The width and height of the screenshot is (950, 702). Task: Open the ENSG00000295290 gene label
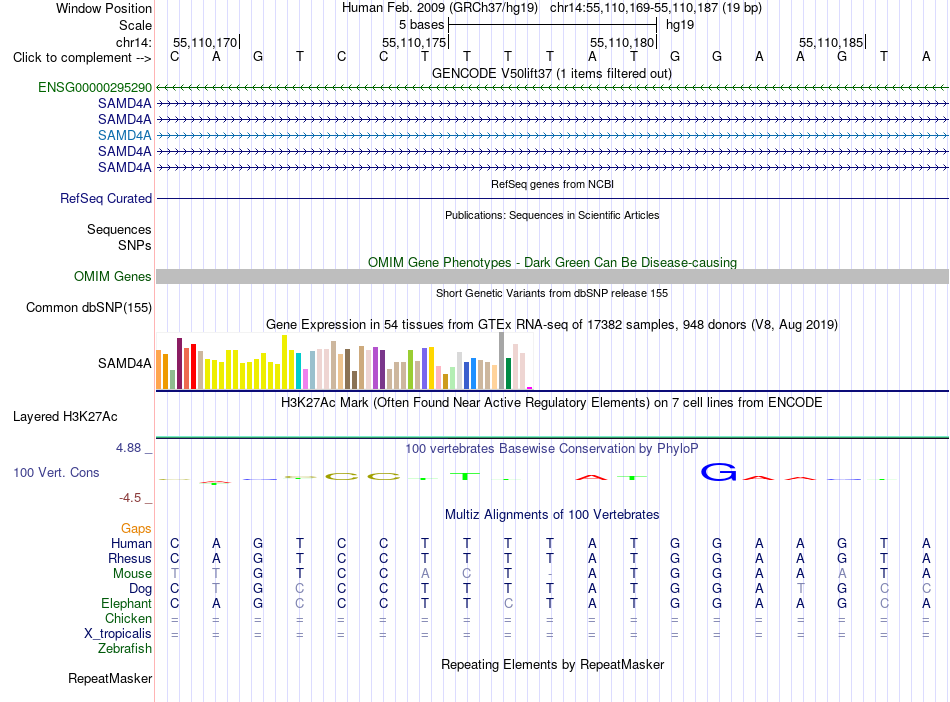[x=95, y=87]
